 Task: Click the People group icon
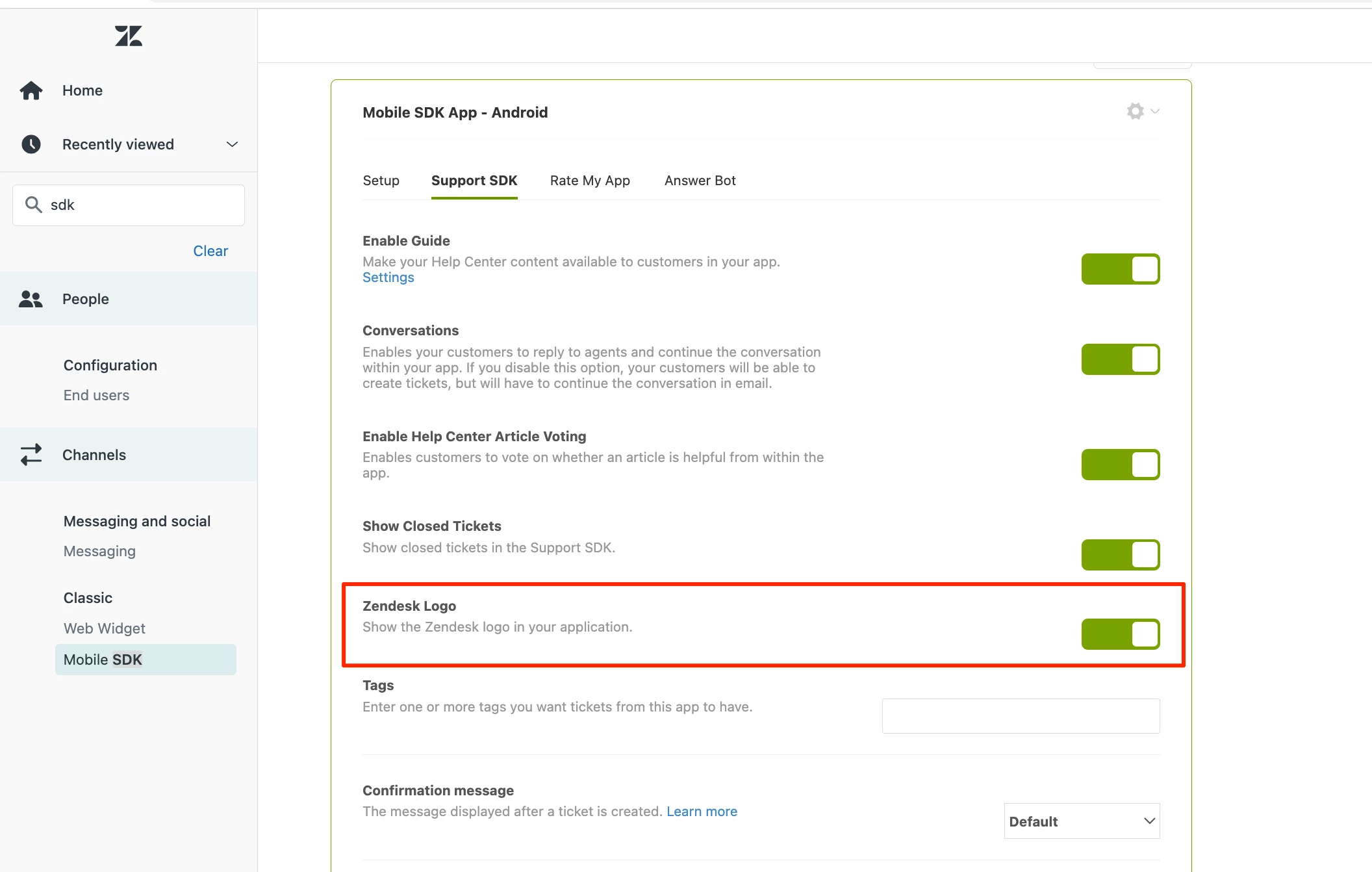(31, 299)
